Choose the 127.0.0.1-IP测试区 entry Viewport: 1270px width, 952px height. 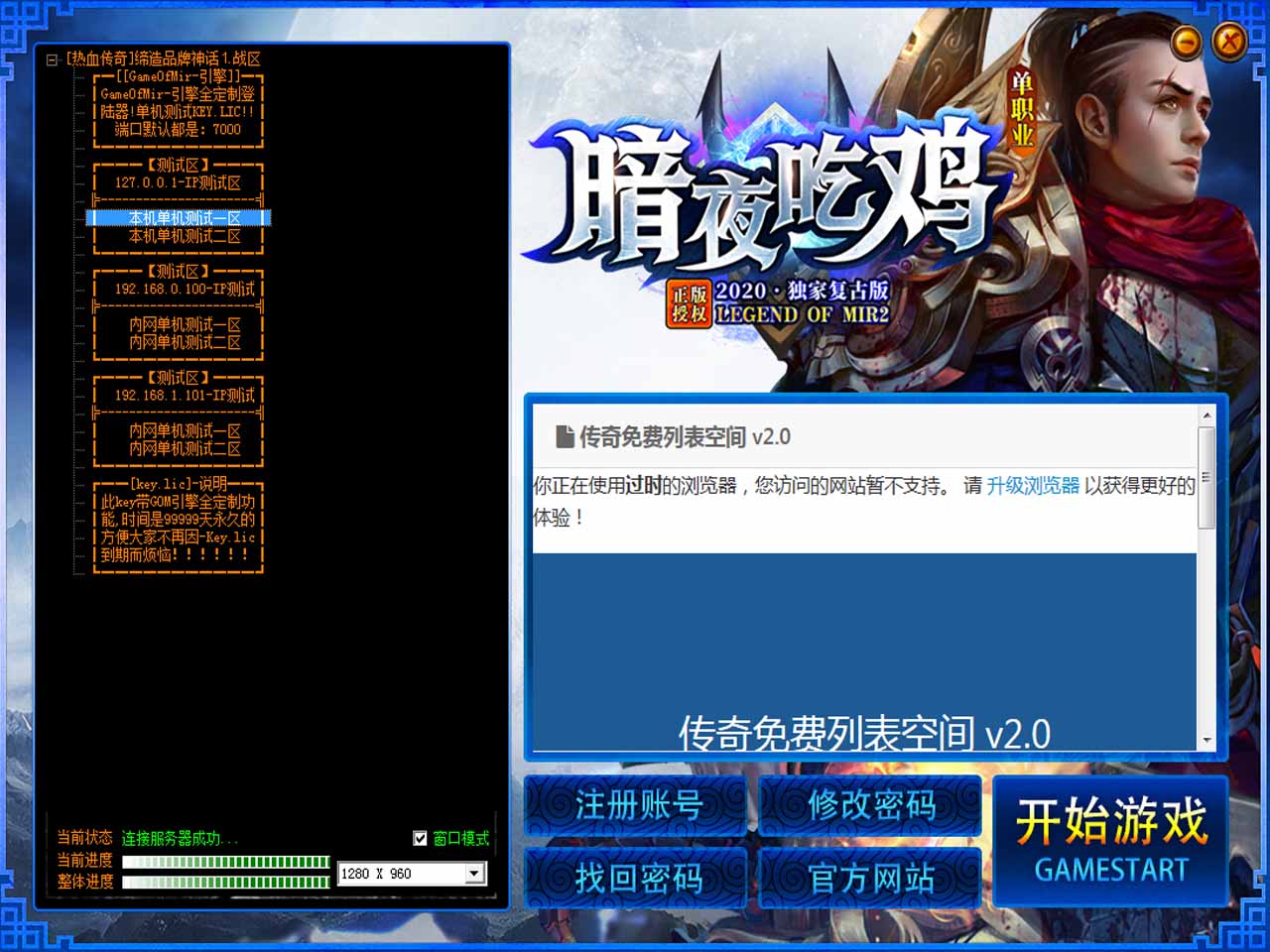[177, 182]
